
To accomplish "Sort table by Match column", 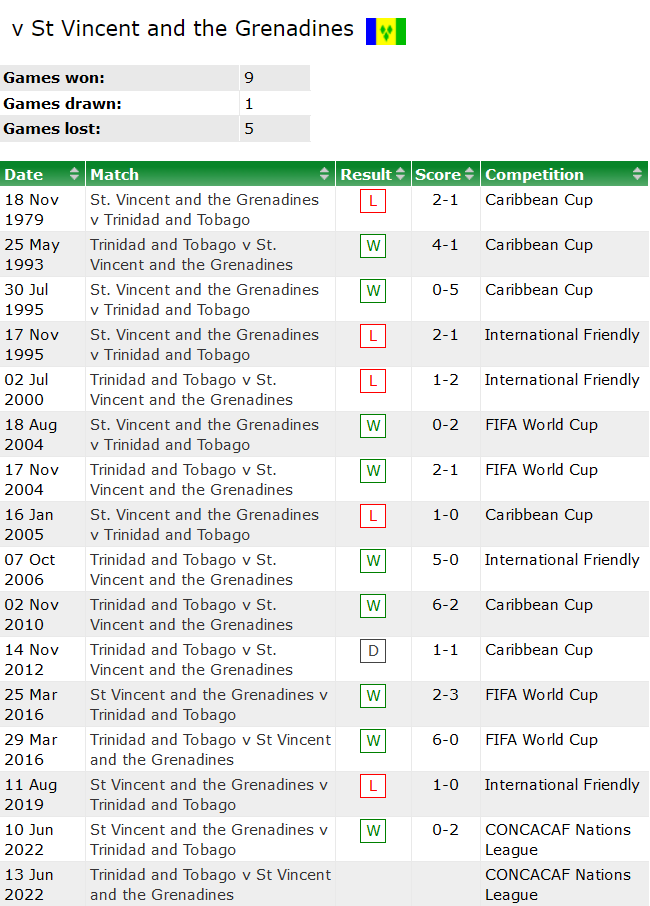I will (210, 174).
